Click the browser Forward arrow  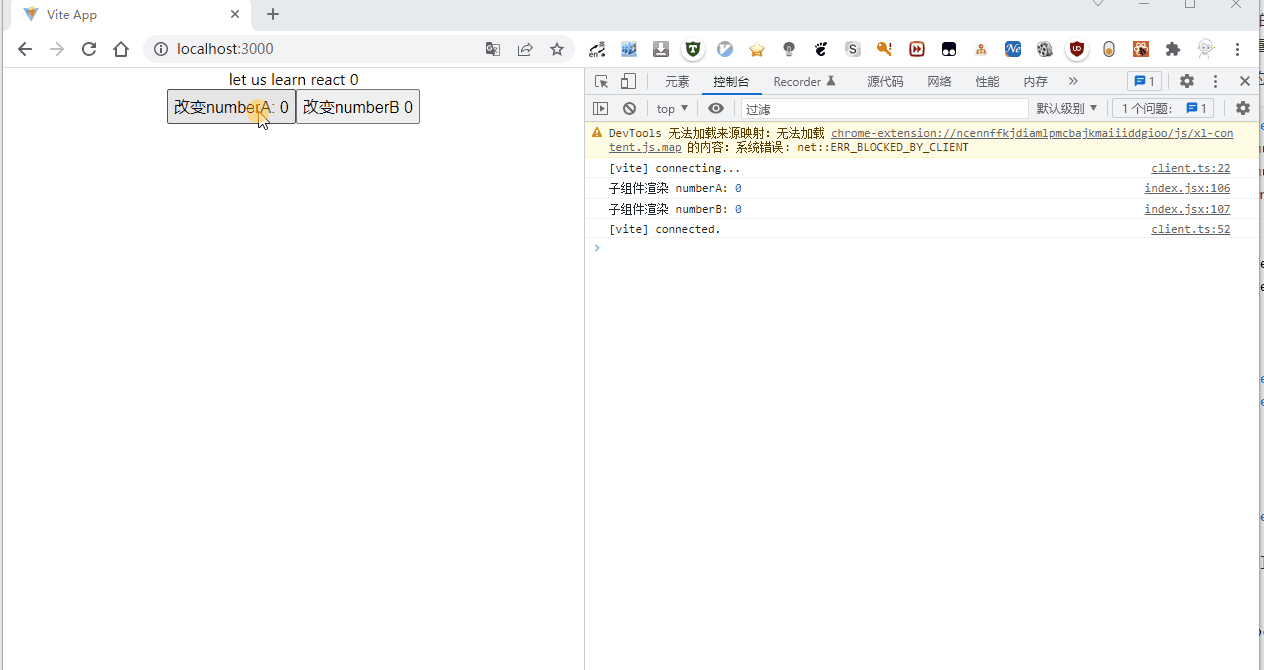coord(57,49)
